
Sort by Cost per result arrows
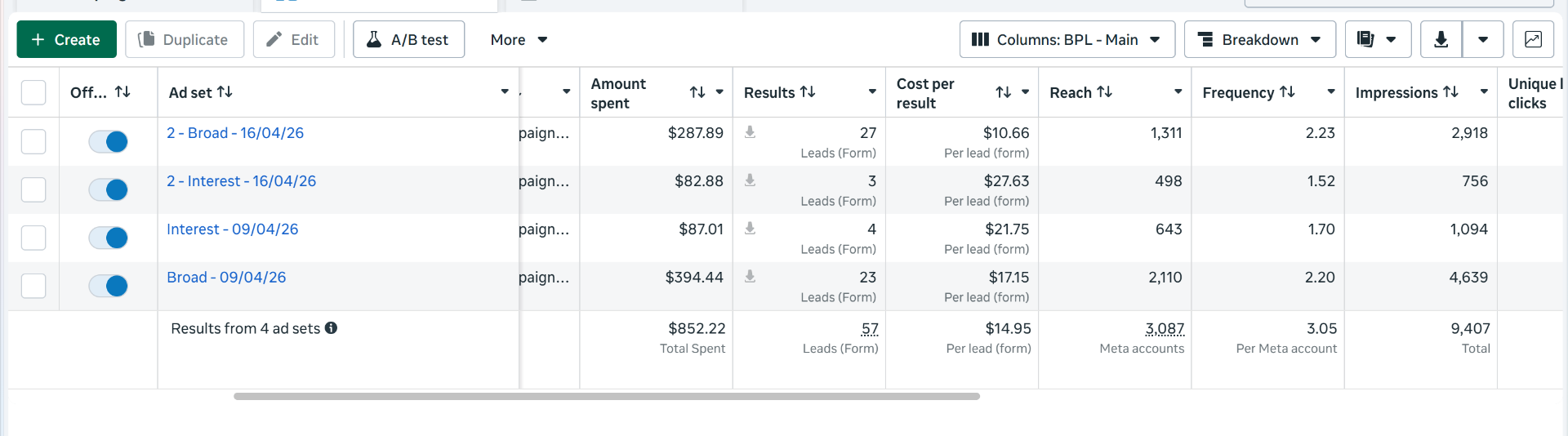[1004, 92]
